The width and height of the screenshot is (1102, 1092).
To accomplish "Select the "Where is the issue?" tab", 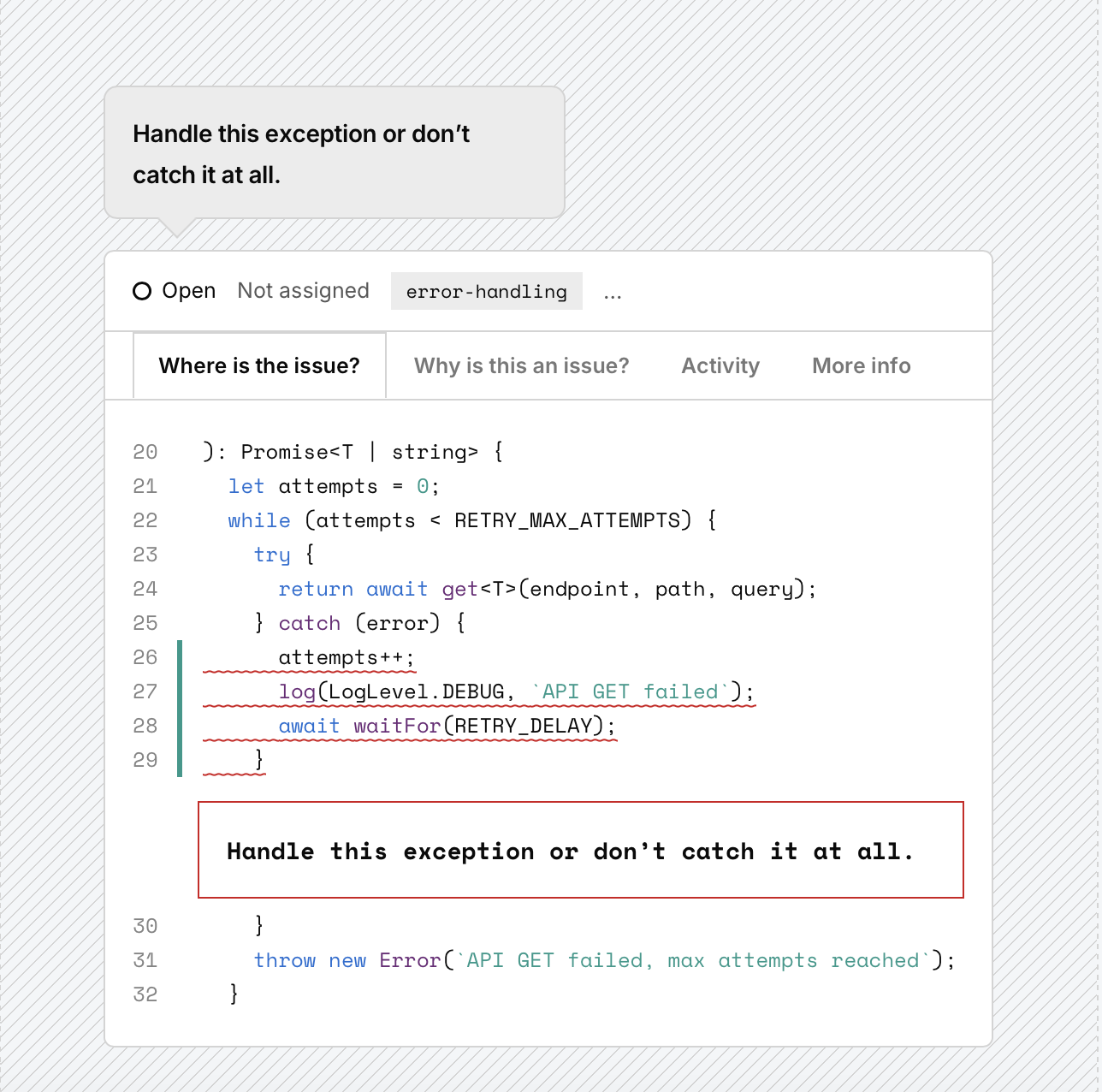I will (x=259, y=365).
